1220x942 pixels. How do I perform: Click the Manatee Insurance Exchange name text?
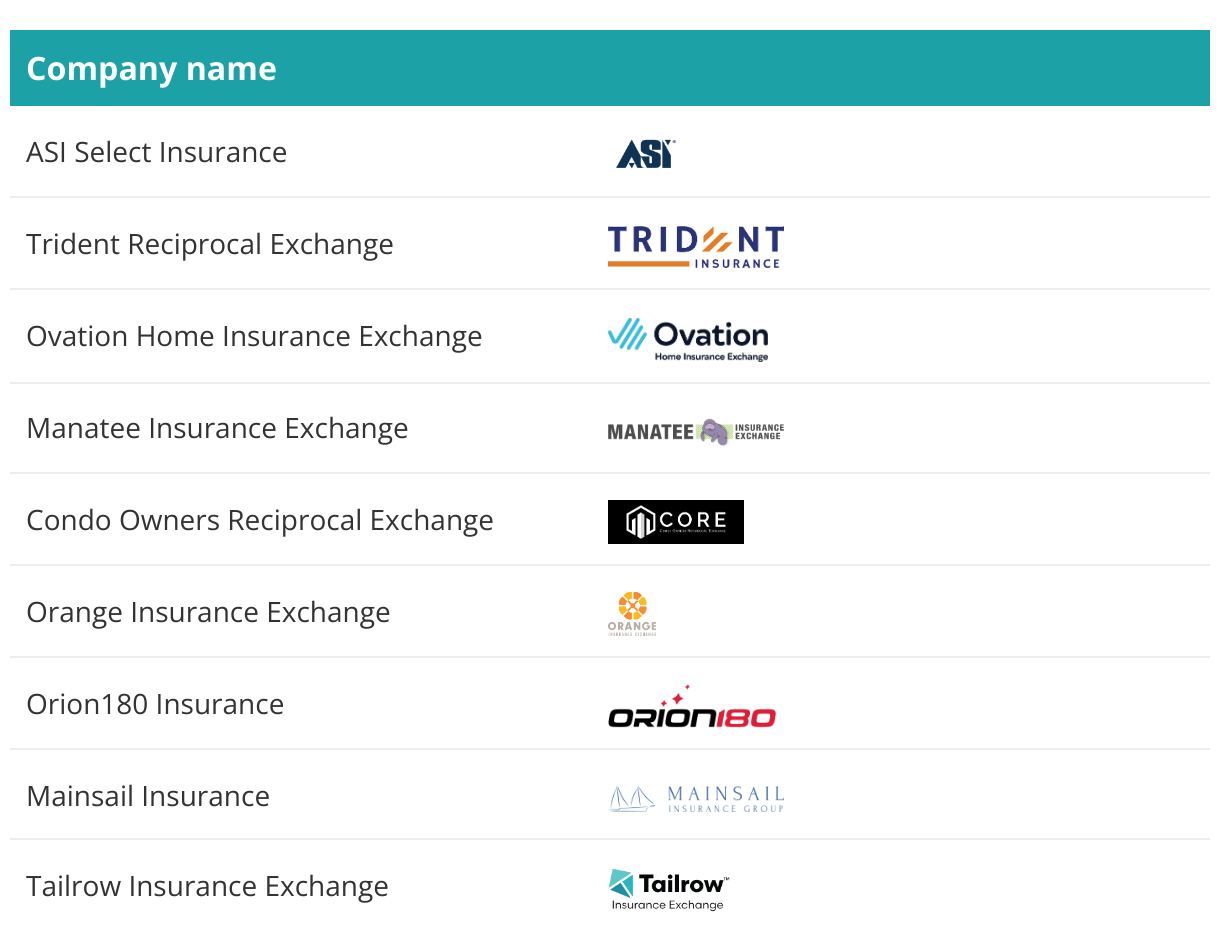point(217,428)
